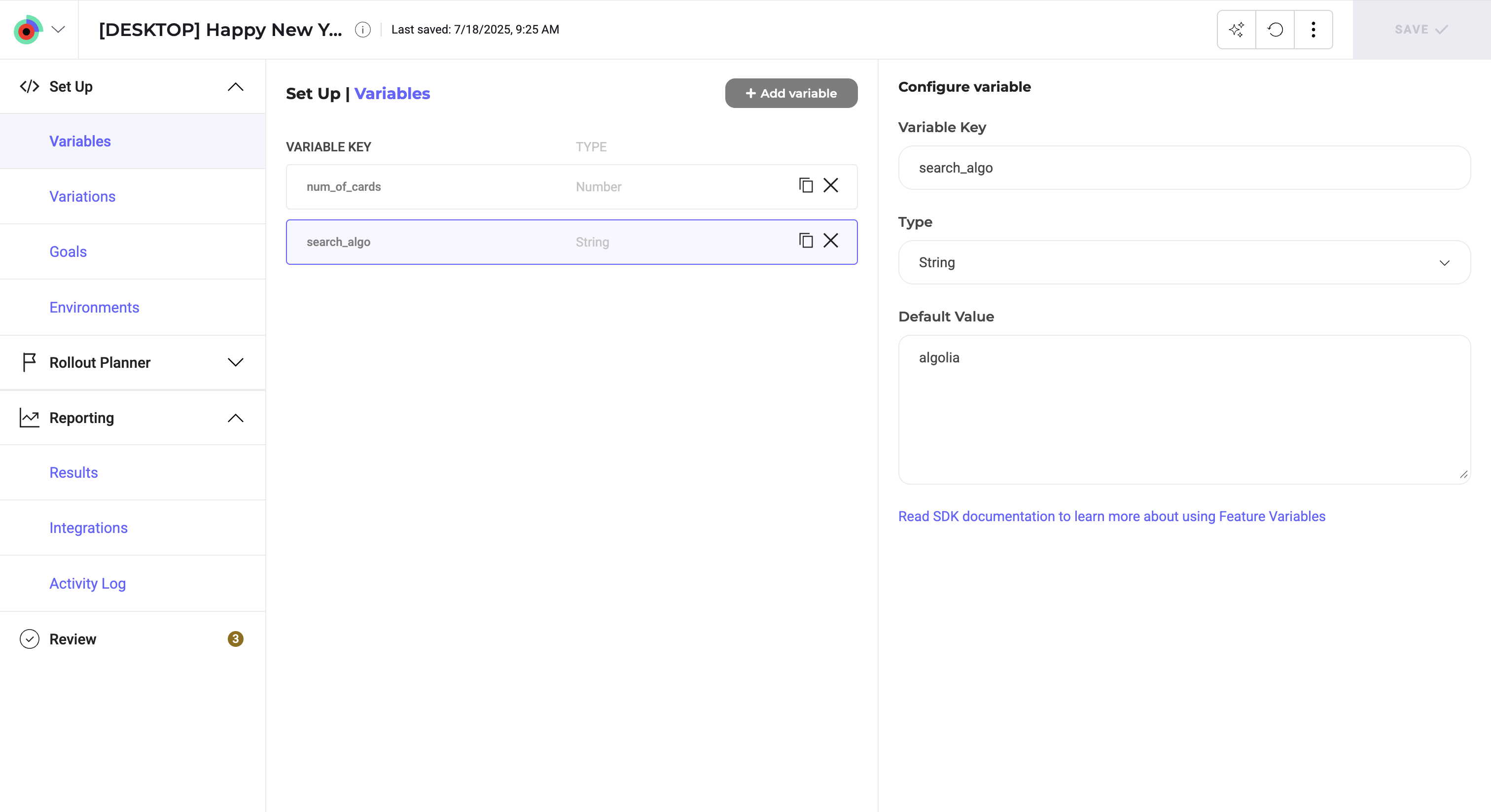Open the Activity Log
1491x812 pixels.
(x=87, y=583)
